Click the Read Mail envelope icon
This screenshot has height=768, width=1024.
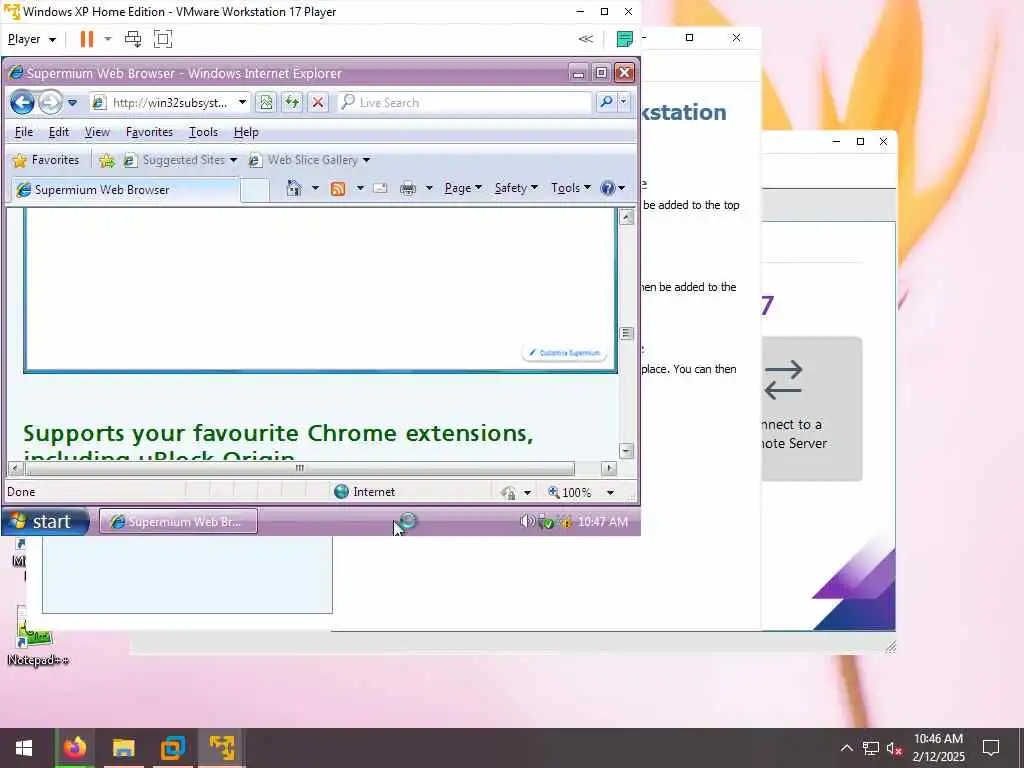pos(380,188)
